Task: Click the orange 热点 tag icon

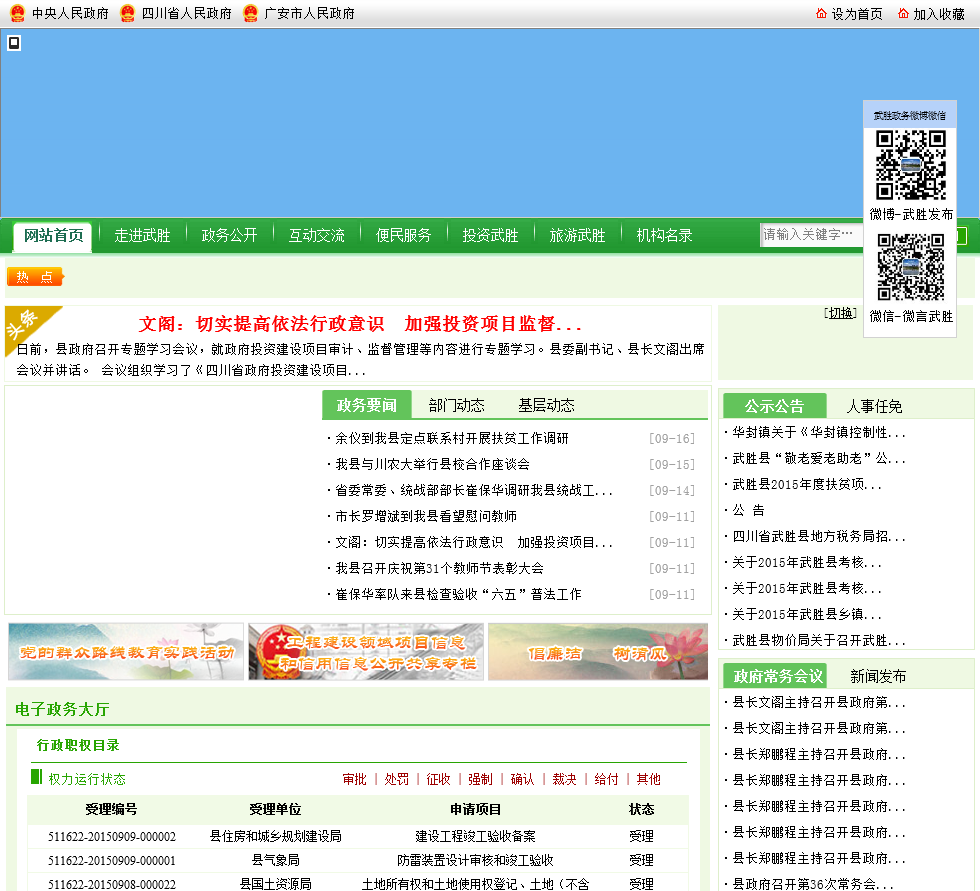Action: tap(35, 277)
